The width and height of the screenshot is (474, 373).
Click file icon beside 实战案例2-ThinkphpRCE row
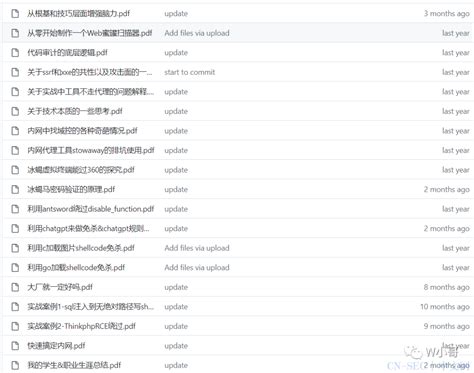tap(15, 326)
